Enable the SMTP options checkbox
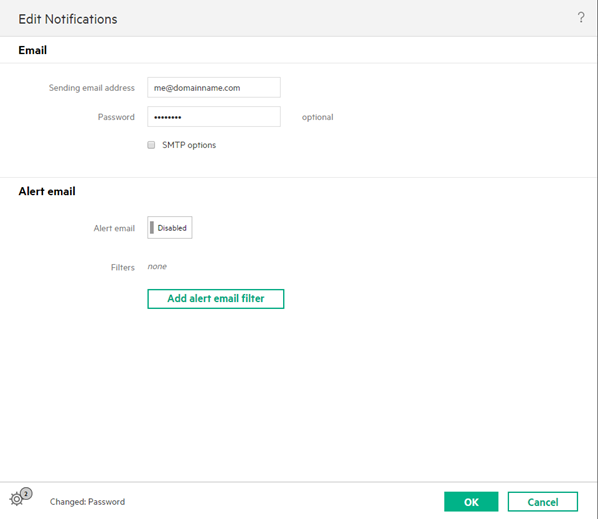Screen dimensions: 599x520 tap(151, 145)
